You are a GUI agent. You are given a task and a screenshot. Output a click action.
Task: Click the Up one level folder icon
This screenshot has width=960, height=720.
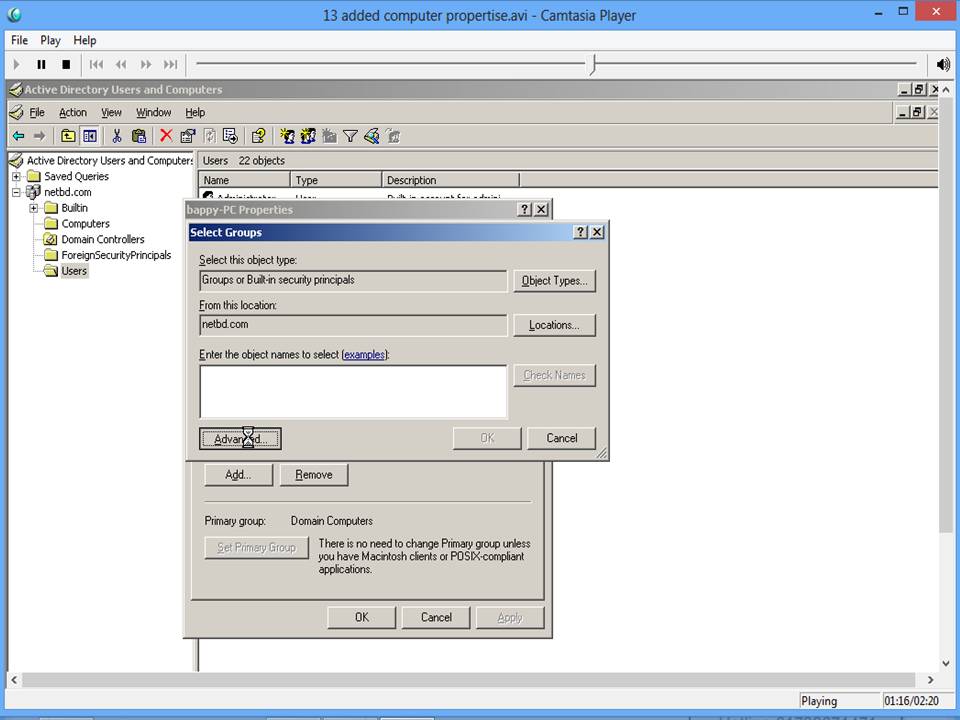(x=68, y=136)
